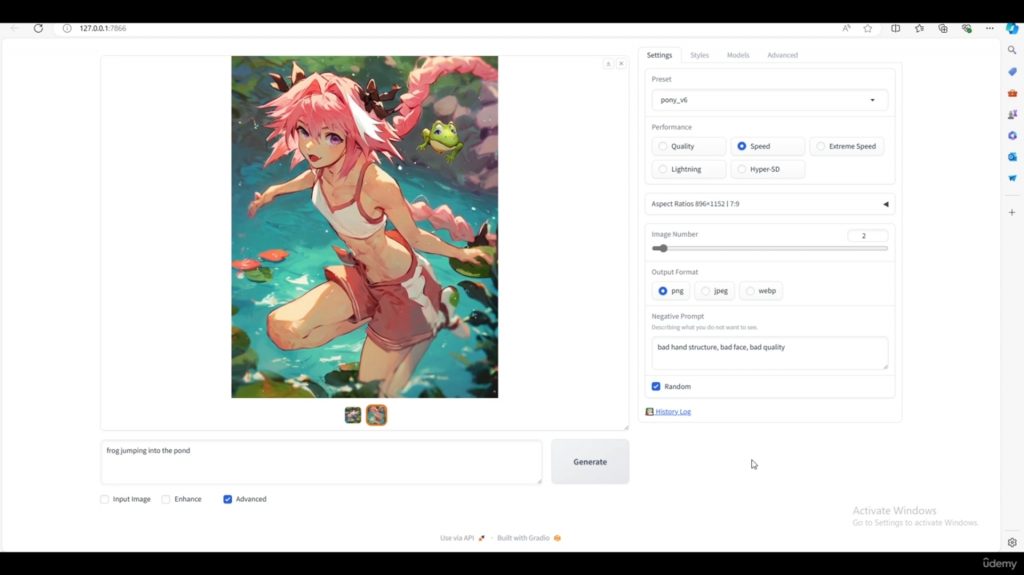Open the Preset pony_v6 dropdown
Screen dimensions: 1024x575
point(769,100)
